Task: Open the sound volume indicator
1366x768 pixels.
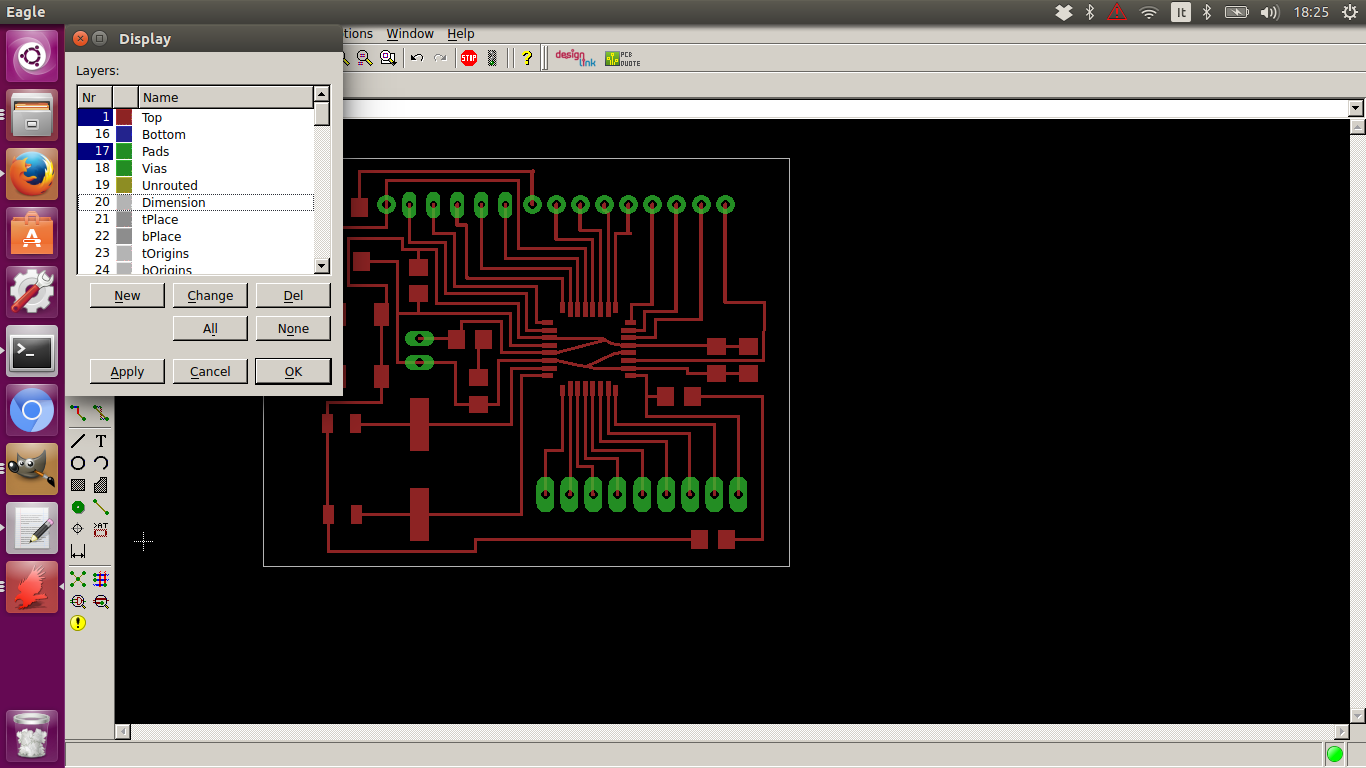Action: pos(1270,12)
